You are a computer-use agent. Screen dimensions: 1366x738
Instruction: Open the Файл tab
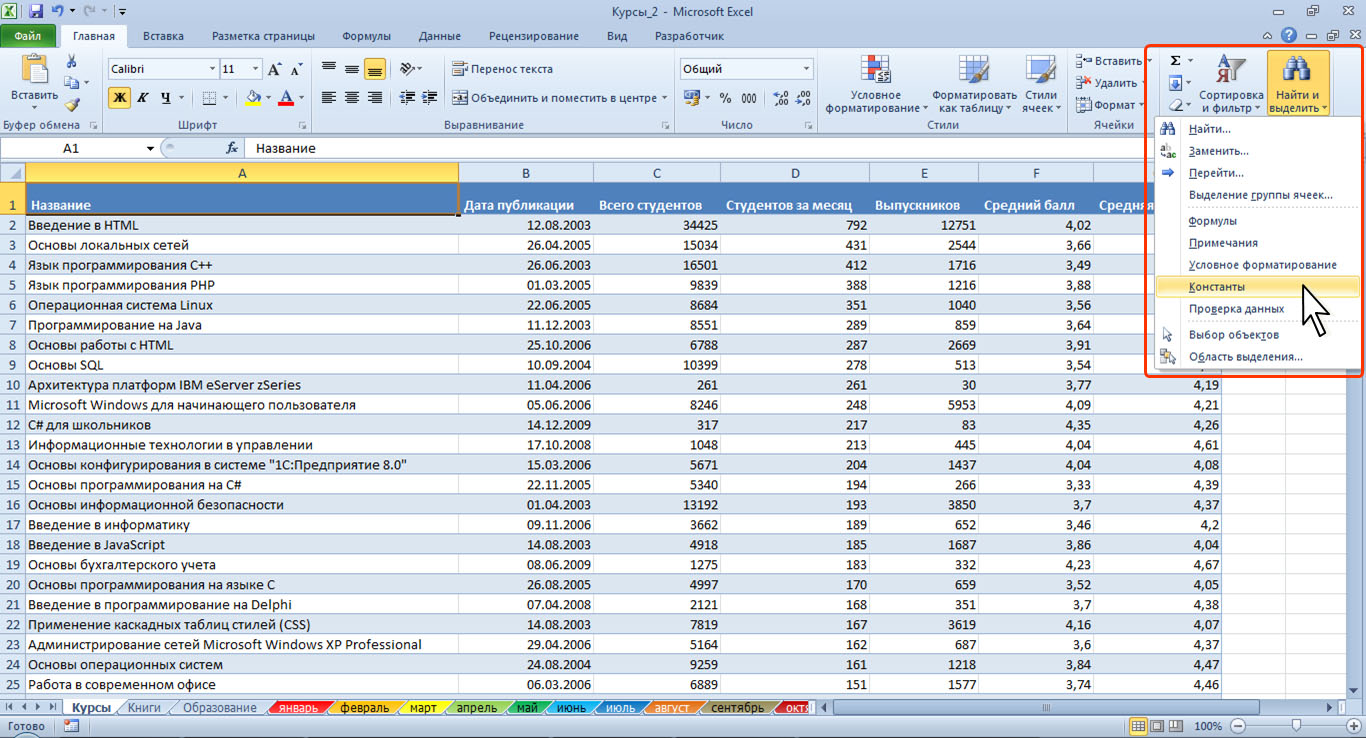click(28, 36)
